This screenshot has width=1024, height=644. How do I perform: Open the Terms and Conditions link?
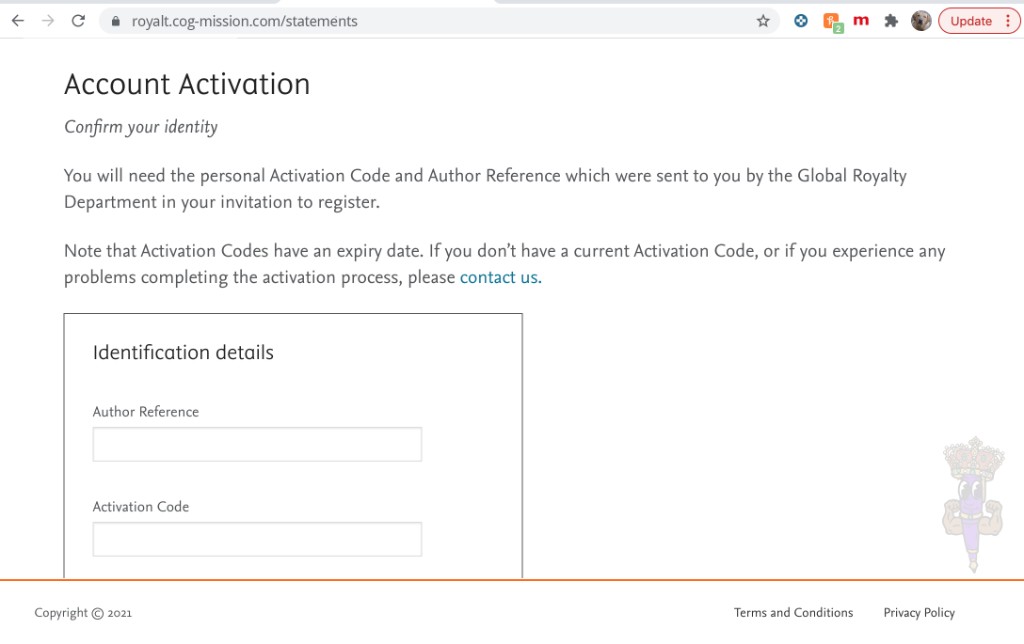[x=793, y=613]
